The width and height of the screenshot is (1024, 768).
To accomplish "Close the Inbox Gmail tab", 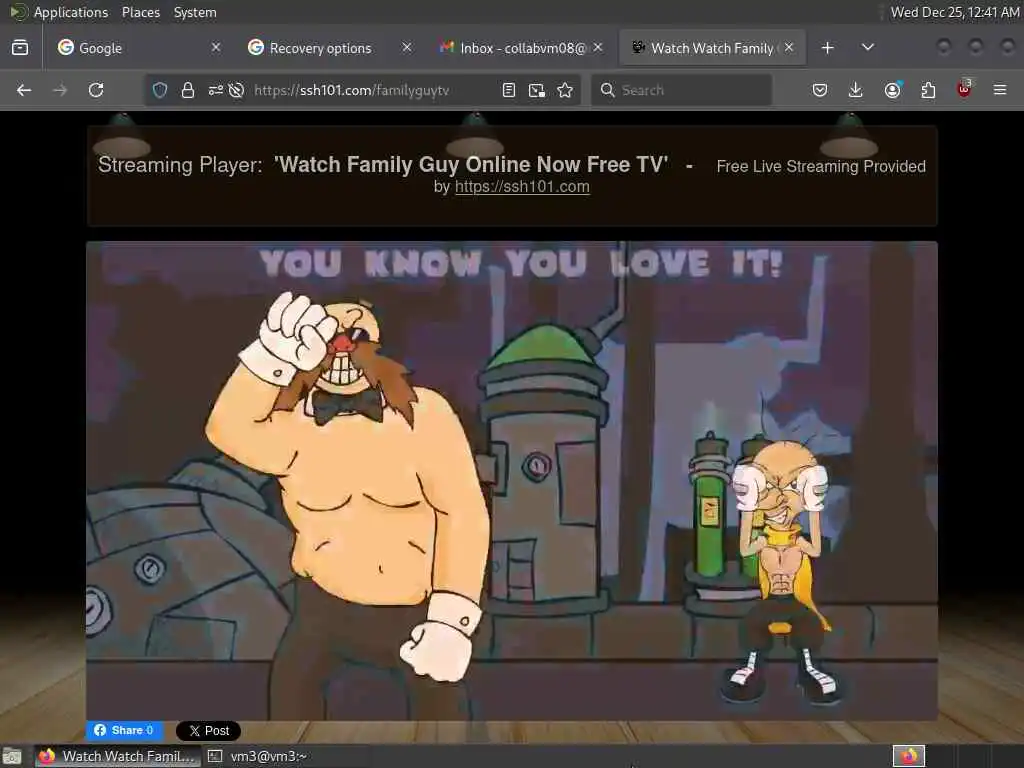I will pos(598,48).
